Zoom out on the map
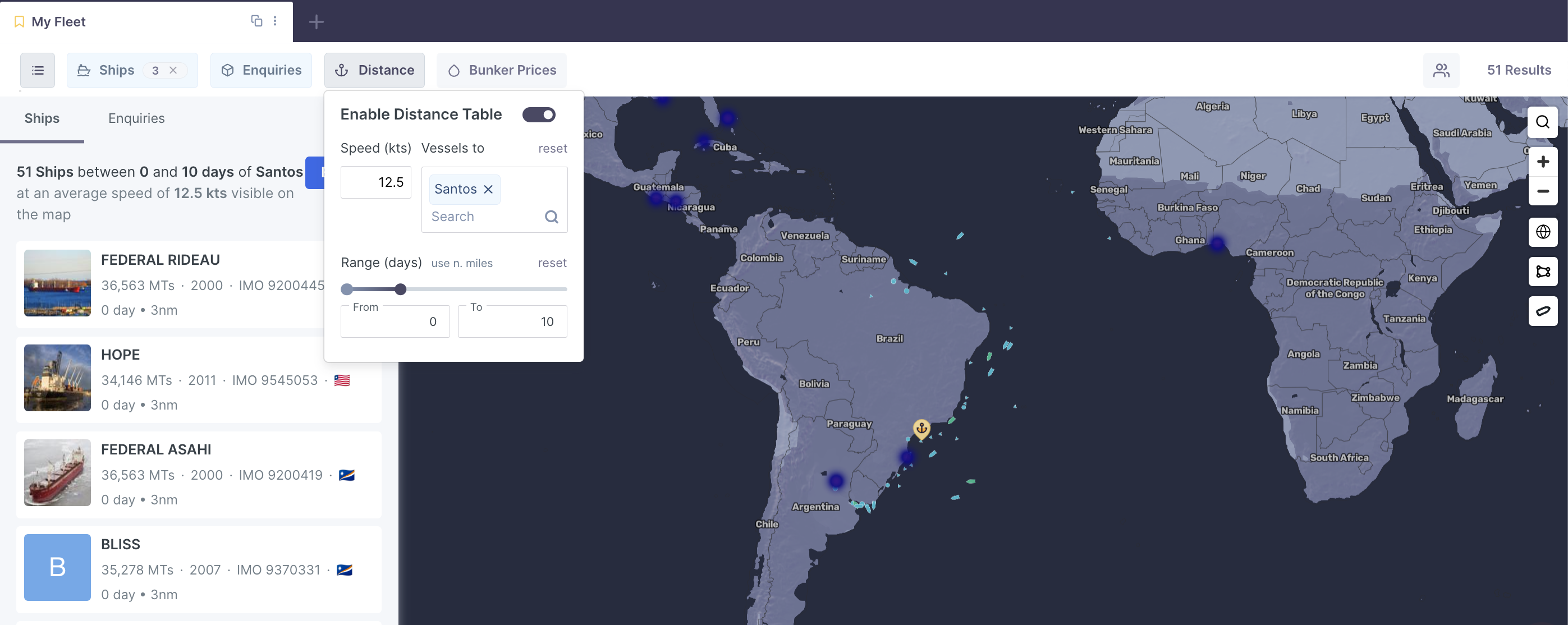Viewport: 1568px width, 625px height. pos(1542,191)
